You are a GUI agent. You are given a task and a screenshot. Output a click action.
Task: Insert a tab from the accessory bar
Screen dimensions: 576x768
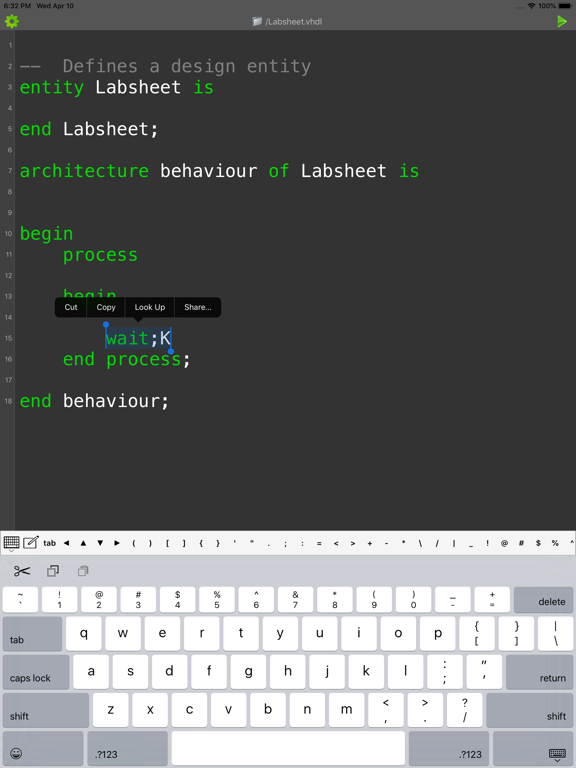tap(49, 543)
